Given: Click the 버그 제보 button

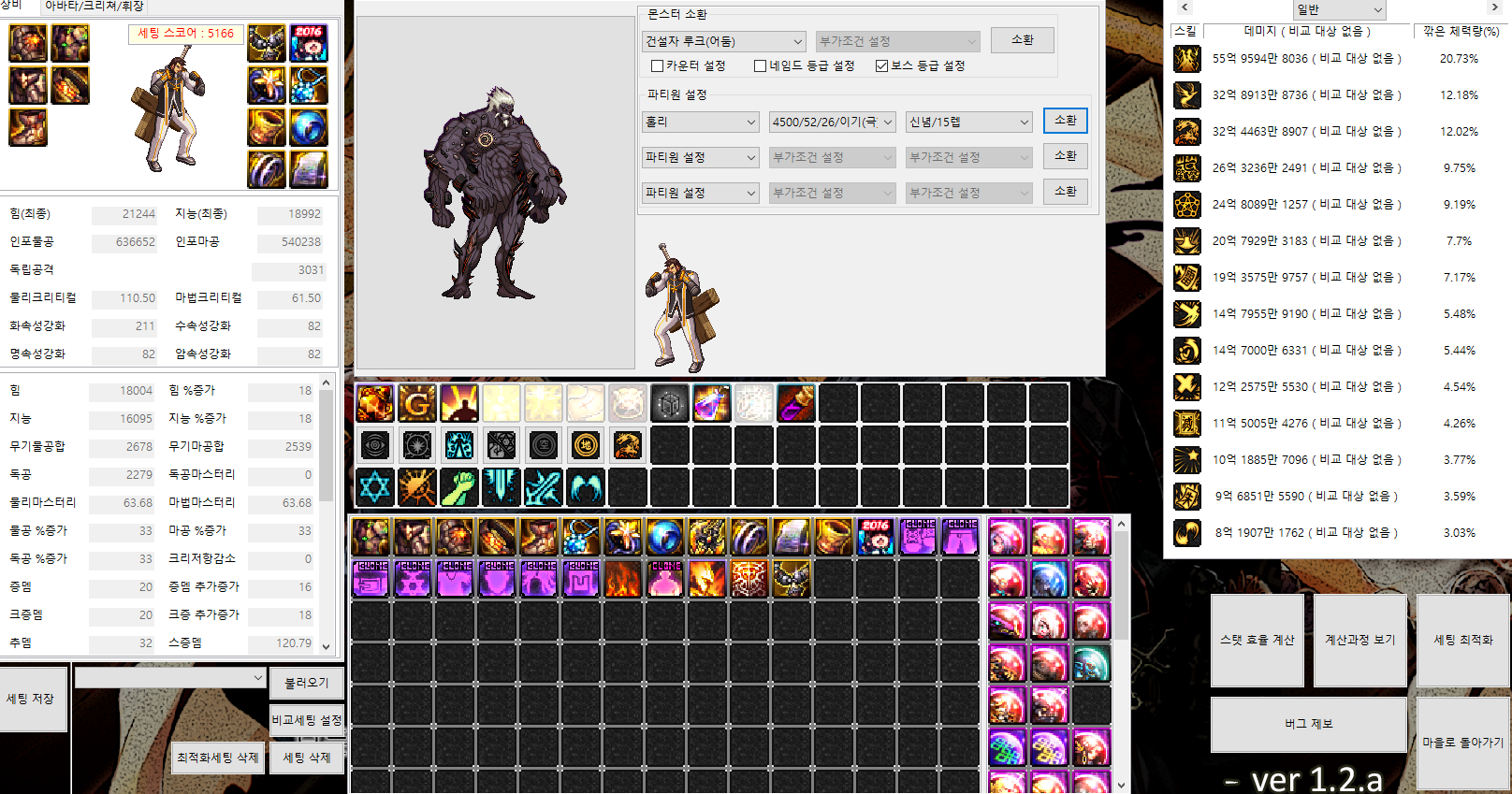Looking at the screenshot, I should tap(1308, 724).
